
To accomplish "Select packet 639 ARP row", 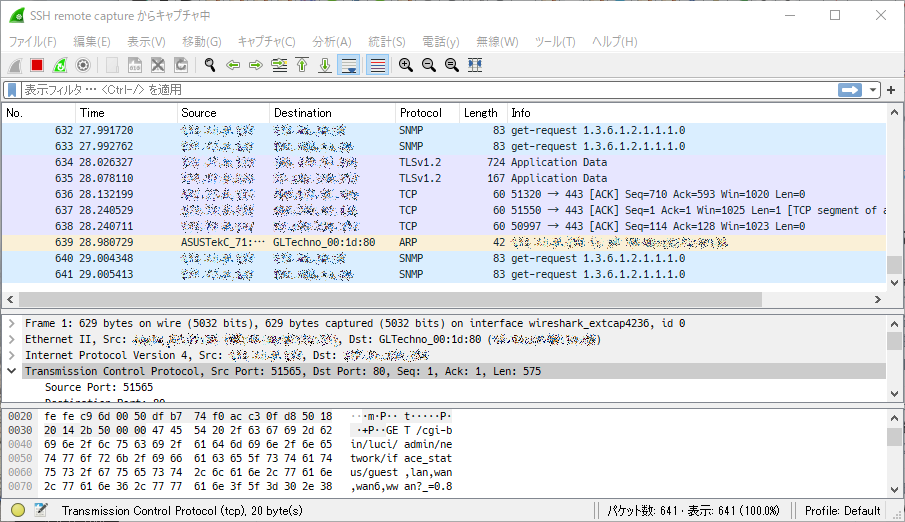I will (444, 243).
